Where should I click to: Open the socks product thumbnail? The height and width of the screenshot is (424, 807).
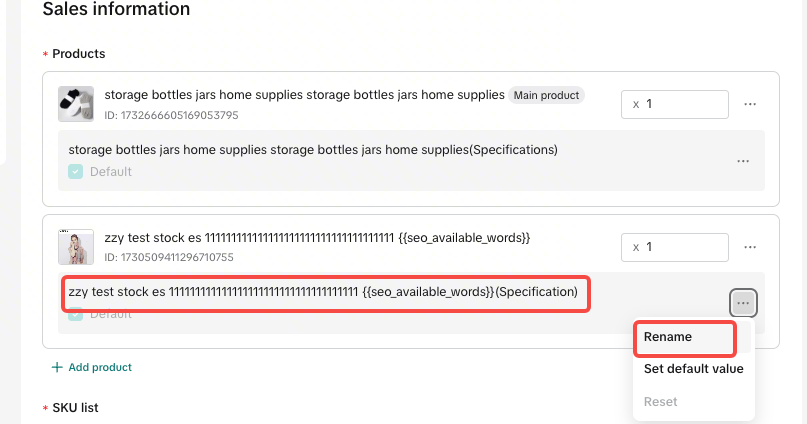pos(76,104)
